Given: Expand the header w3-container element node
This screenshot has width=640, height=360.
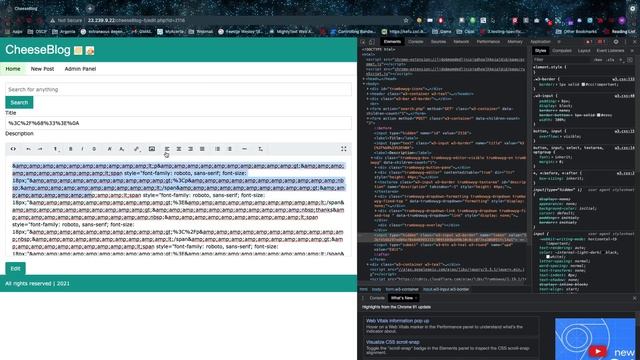Looking at the screenshot, I should tap(368, 94).
